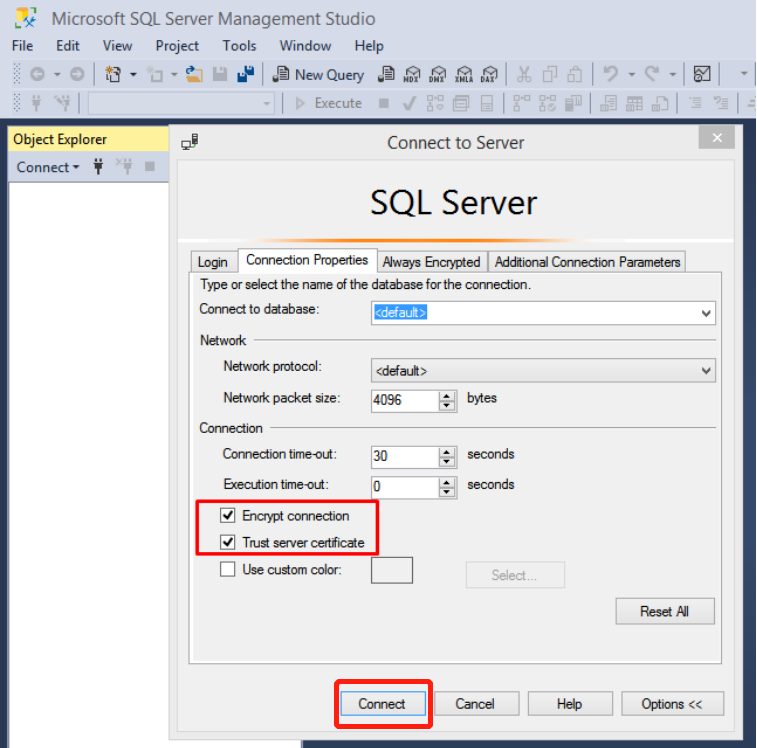
Task: Uncheck the Encrypt connection checkbox
Action: tap(228, 516)
